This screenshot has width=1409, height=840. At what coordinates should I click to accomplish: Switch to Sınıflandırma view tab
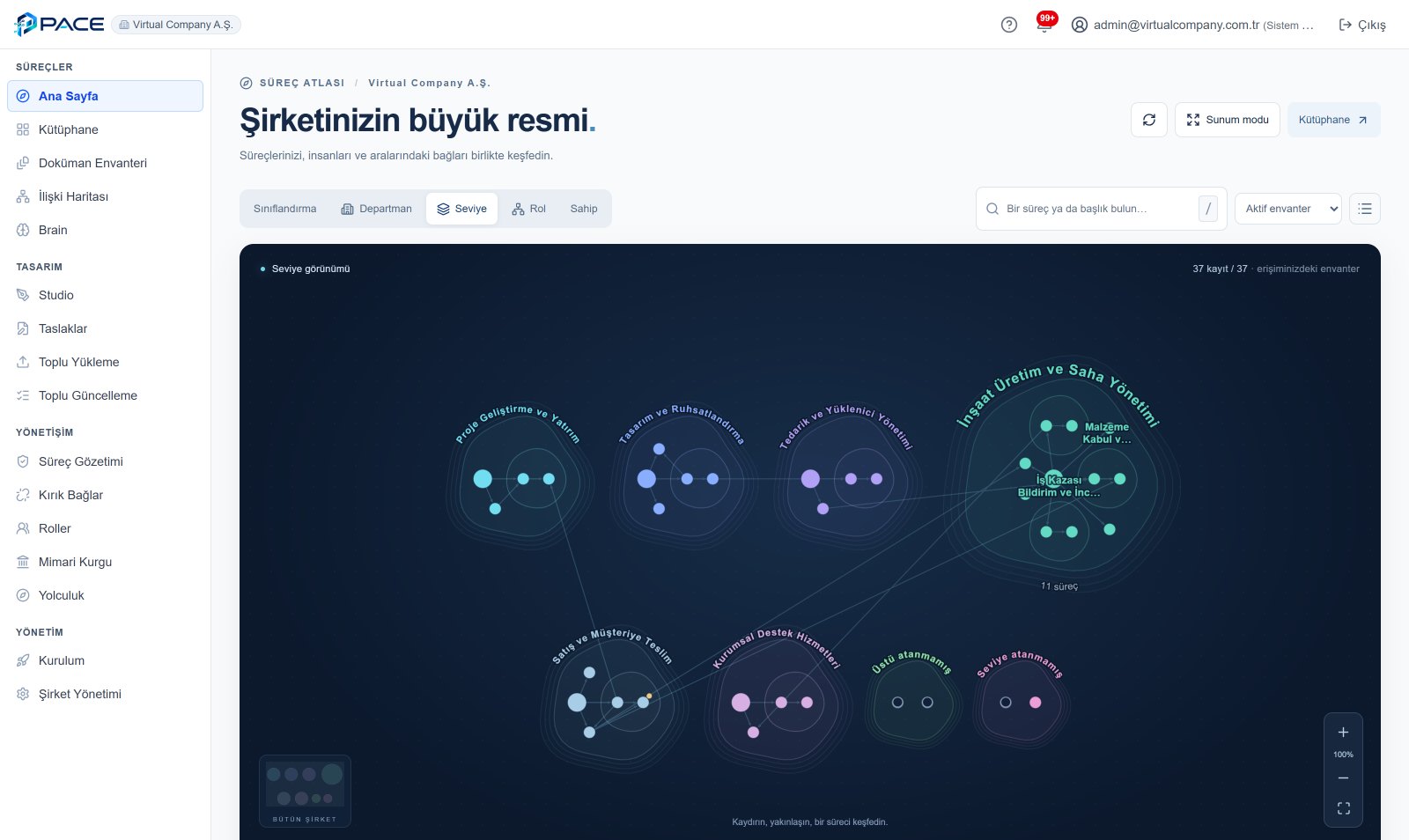tap(284, 209)
